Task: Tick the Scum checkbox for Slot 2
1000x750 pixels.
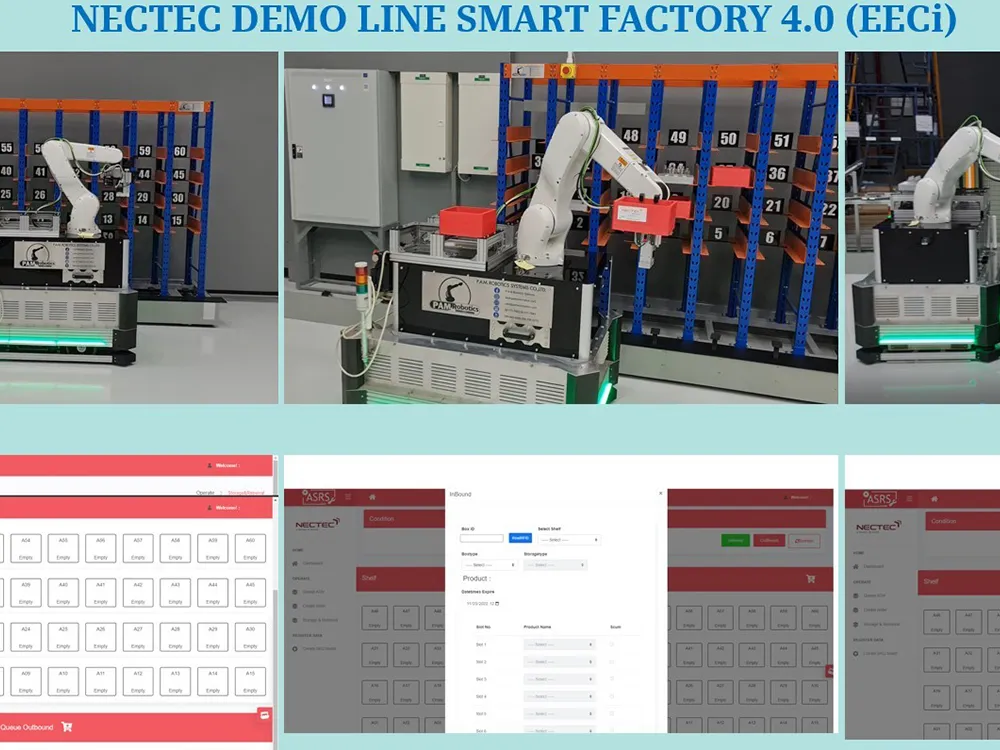Action: pyautogui.click(x=612, y=662)
